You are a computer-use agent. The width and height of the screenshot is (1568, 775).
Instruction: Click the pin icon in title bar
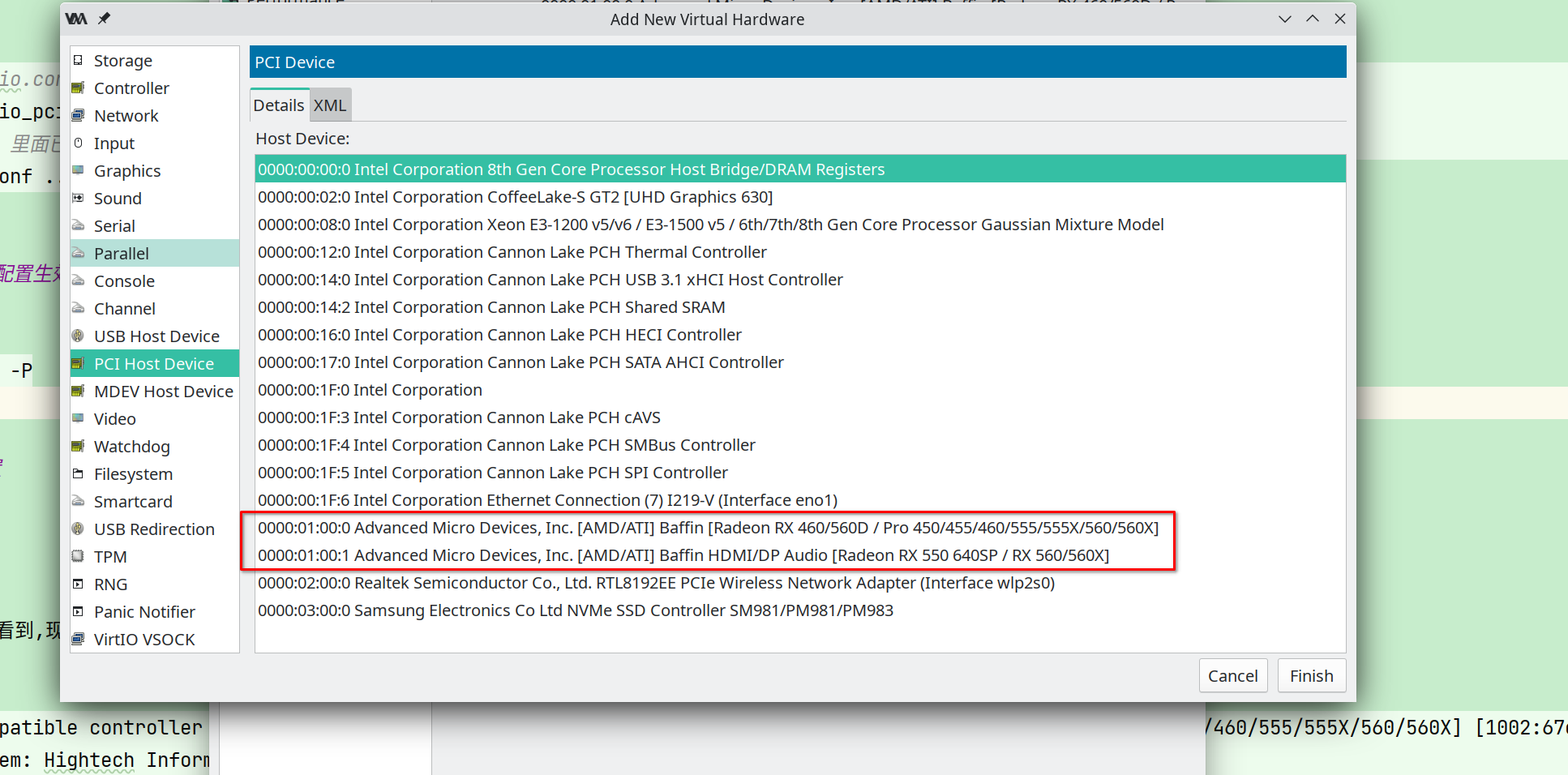click(104, 19)
